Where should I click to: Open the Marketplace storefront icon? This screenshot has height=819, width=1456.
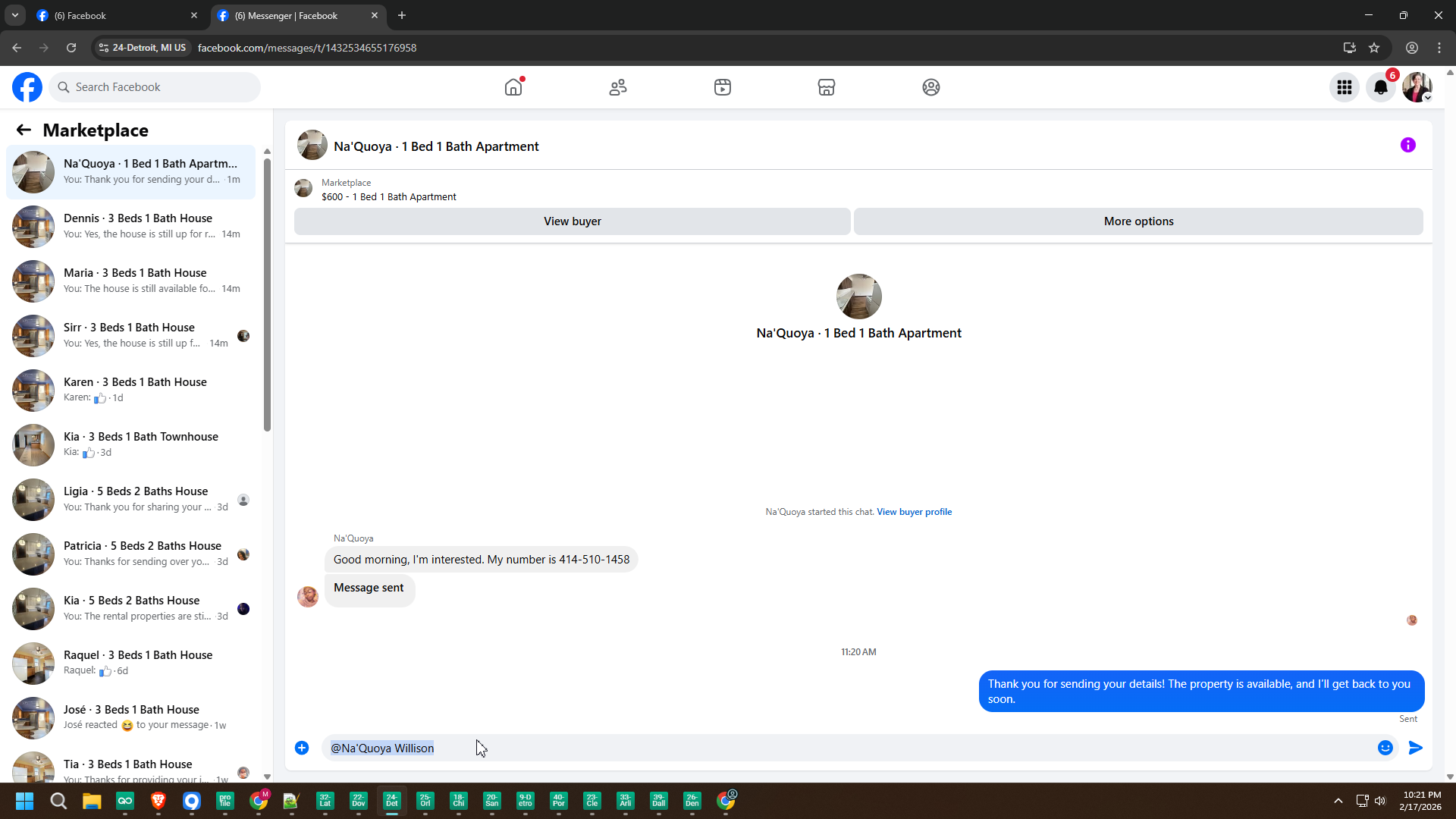(x=827, y=87)
